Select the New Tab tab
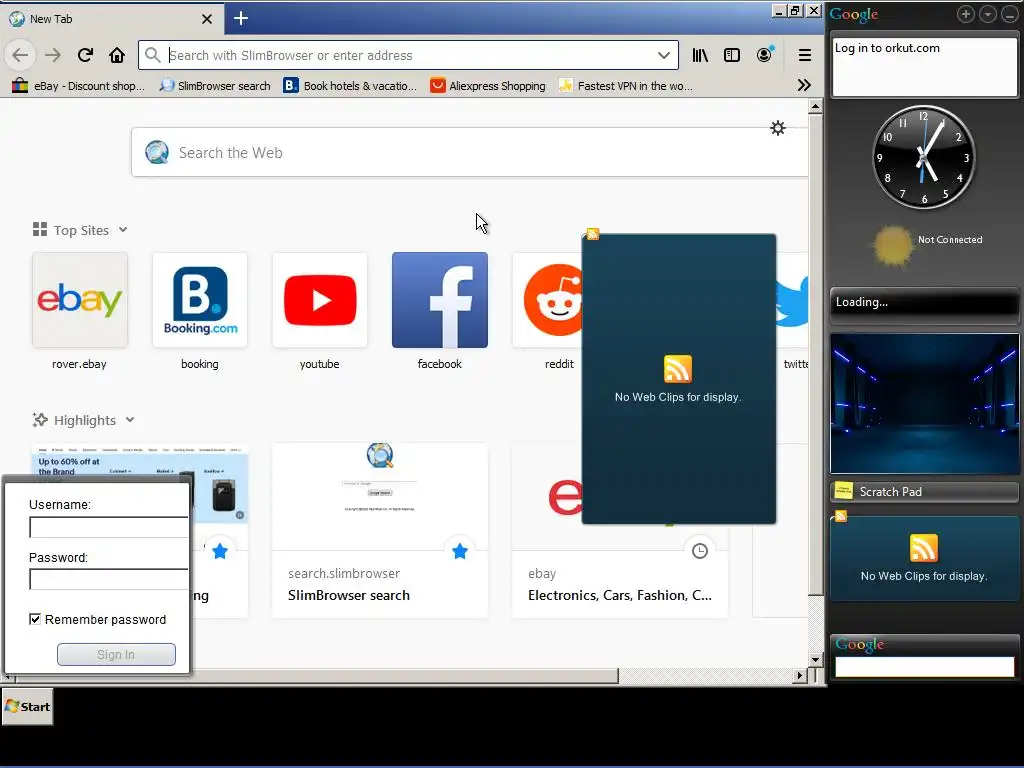Image resolution: width=1024 pixels, height=768 pixels. (111, 19)
